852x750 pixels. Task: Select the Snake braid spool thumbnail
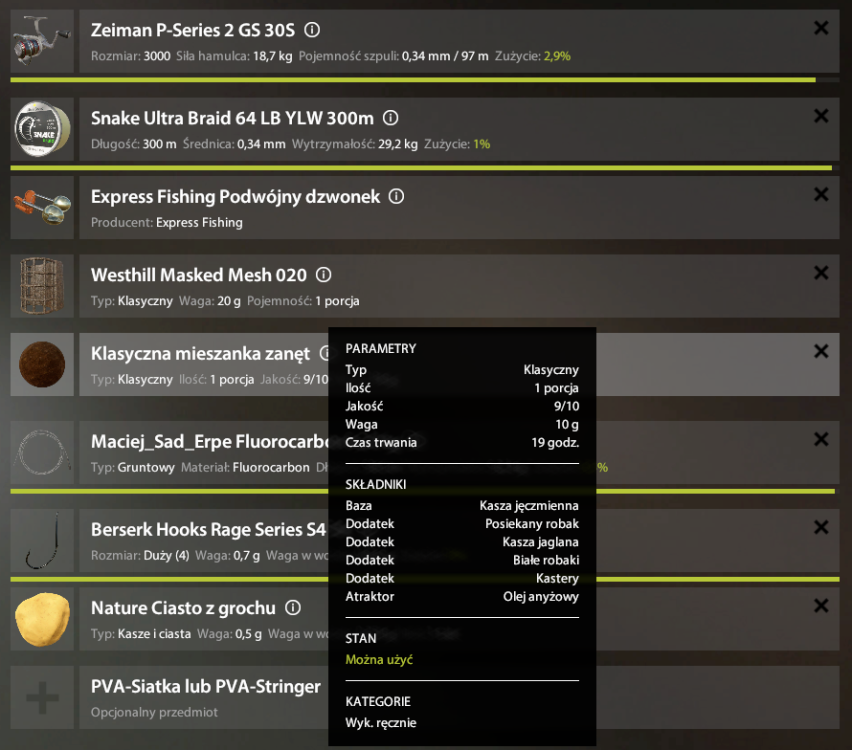[42, 129]
